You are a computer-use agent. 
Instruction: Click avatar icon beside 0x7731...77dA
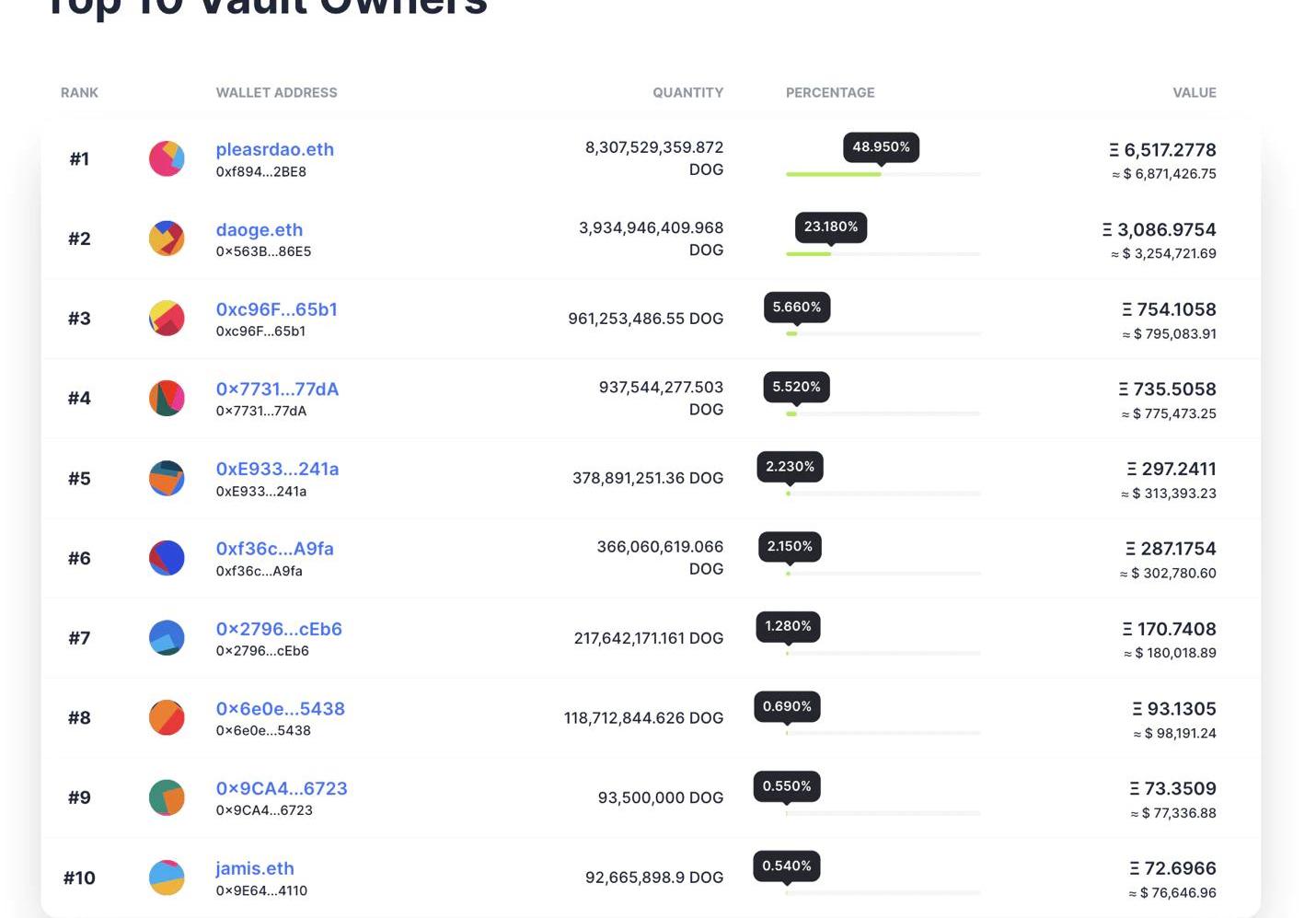(167, 398)
